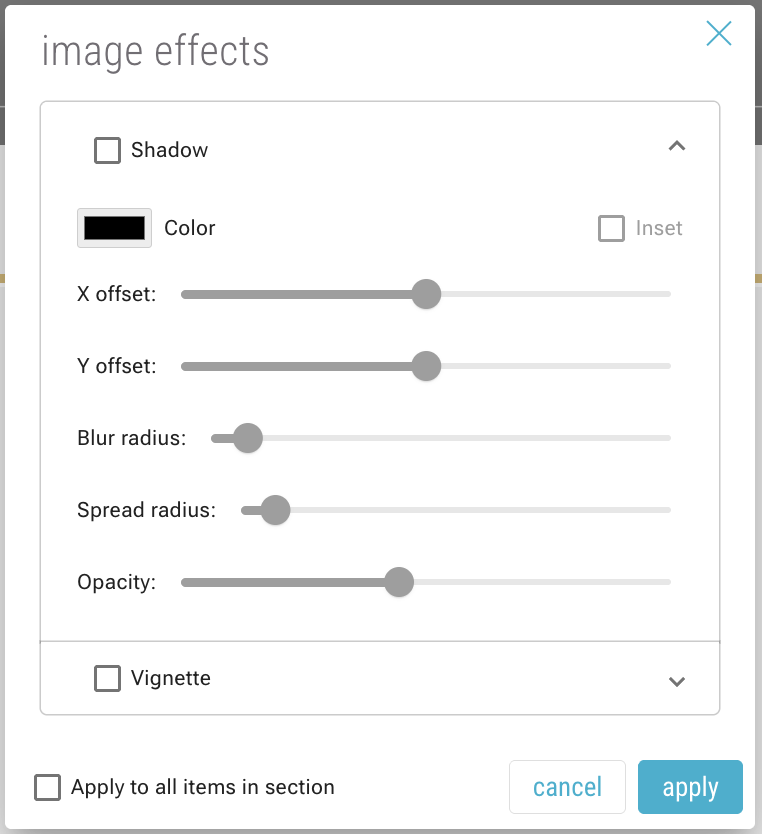Expand the Vignette section chevron
The width and height of the screenshot is (762, 834).
click(x=677, y=681)
